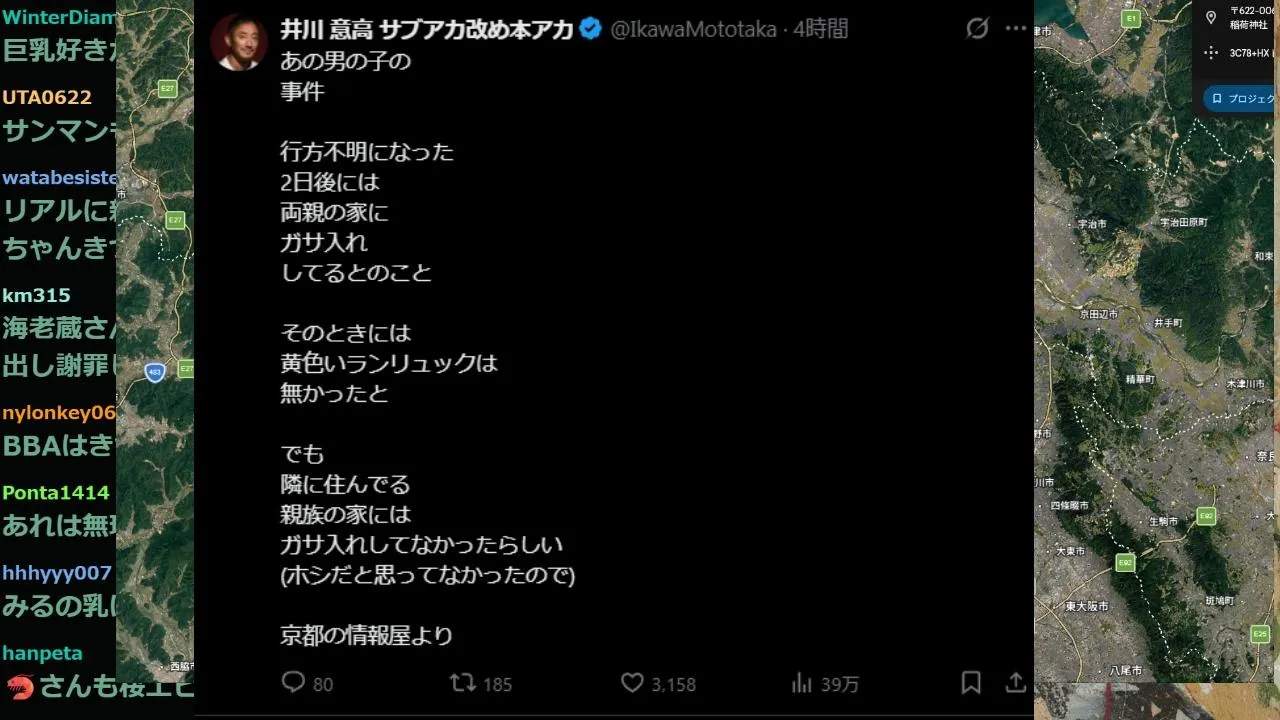Screen dimensions: 1280x720
Task: Share the tweet via upload arrow icon
Action: 1016,682
